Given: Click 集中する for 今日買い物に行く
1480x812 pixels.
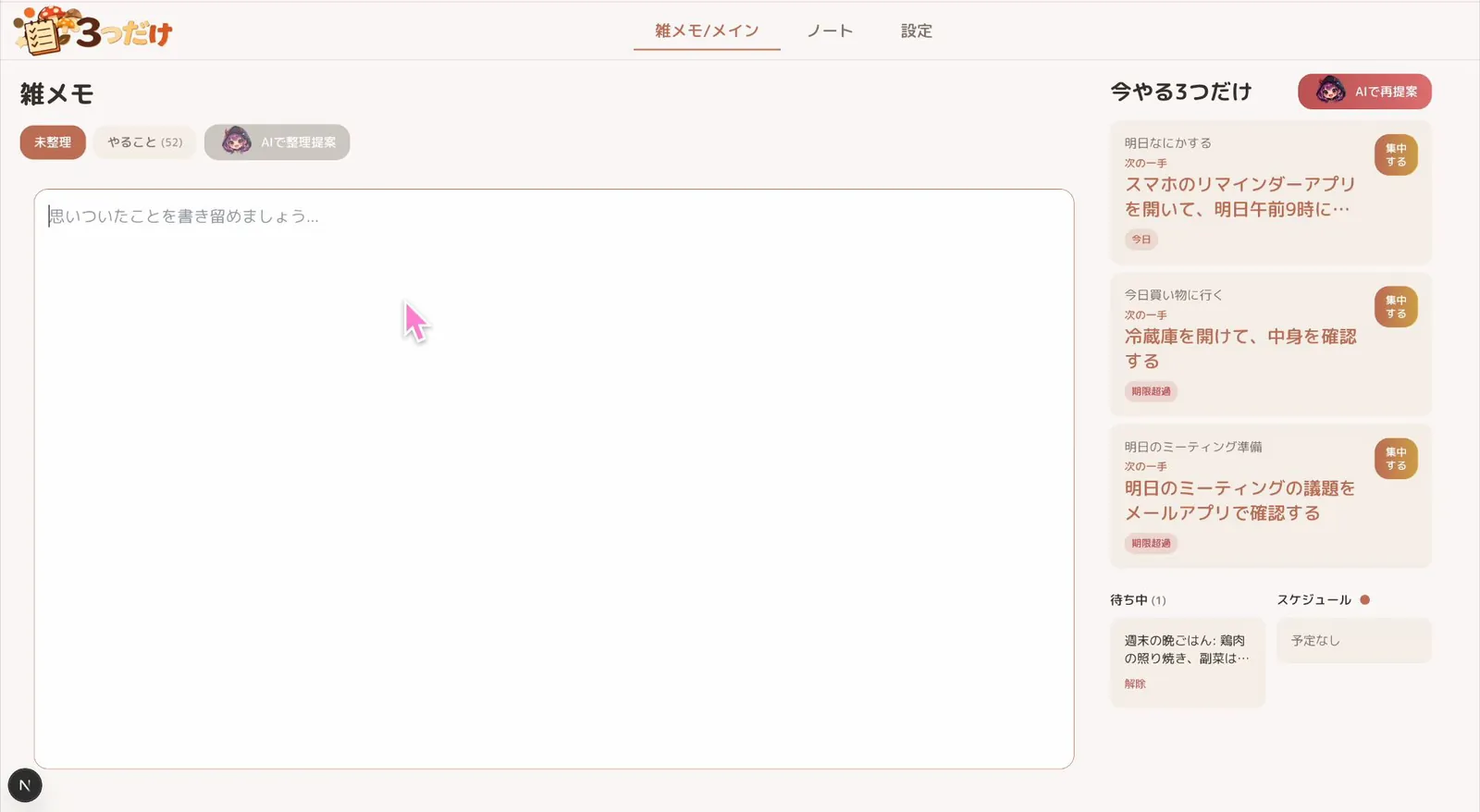Looking at the screenshot, I should [1396, 306].
